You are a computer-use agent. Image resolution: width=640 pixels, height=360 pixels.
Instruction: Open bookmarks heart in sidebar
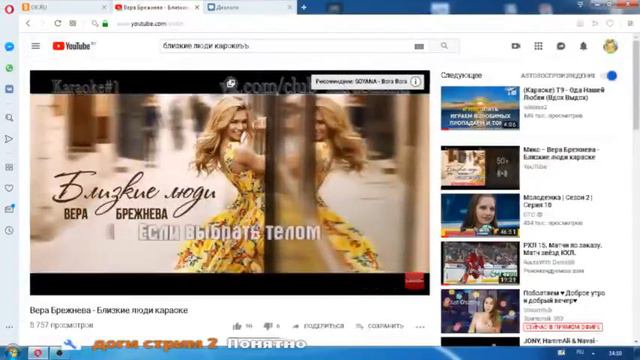9,188
